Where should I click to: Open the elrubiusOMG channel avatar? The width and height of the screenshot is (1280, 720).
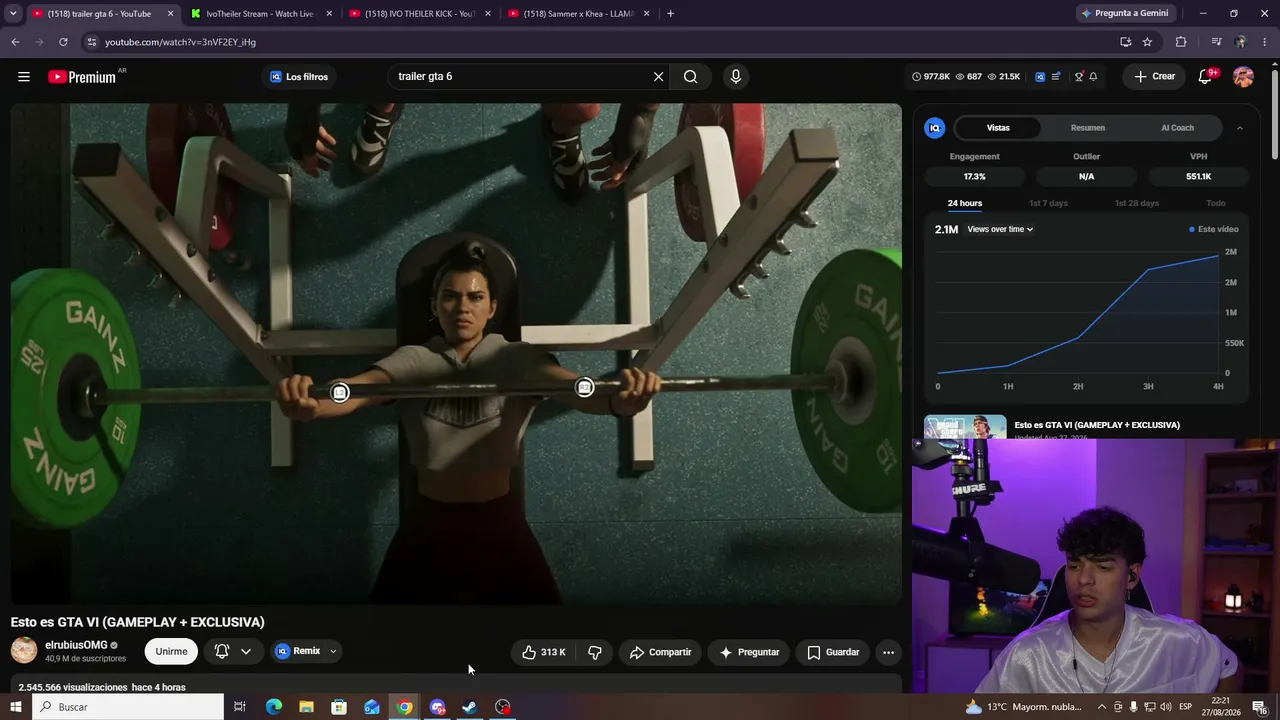point(24,651)
